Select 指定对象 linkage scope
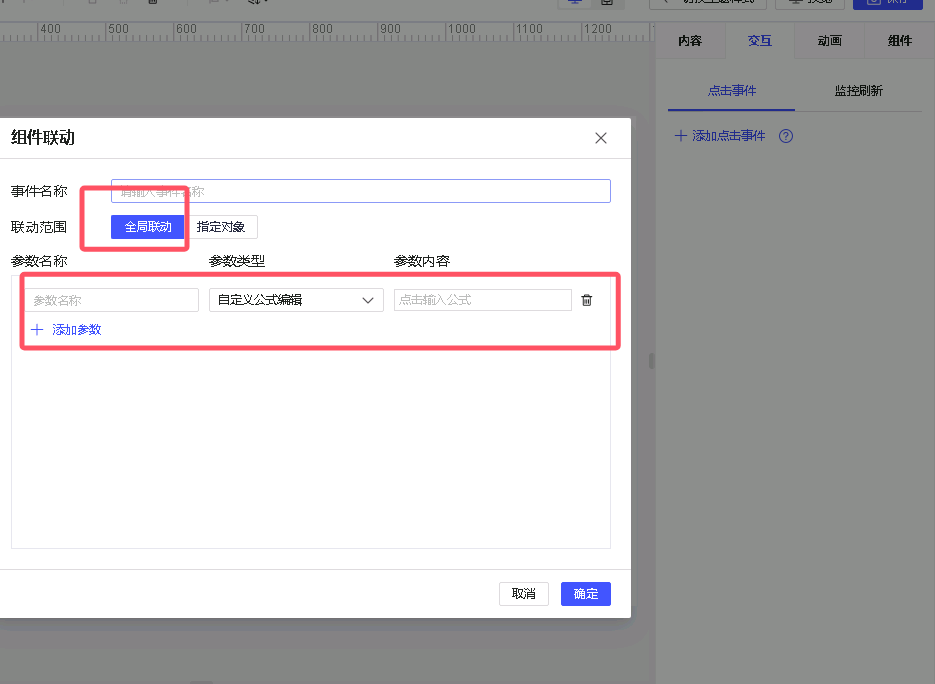935x684 pixels. click(x=221, y=227)
